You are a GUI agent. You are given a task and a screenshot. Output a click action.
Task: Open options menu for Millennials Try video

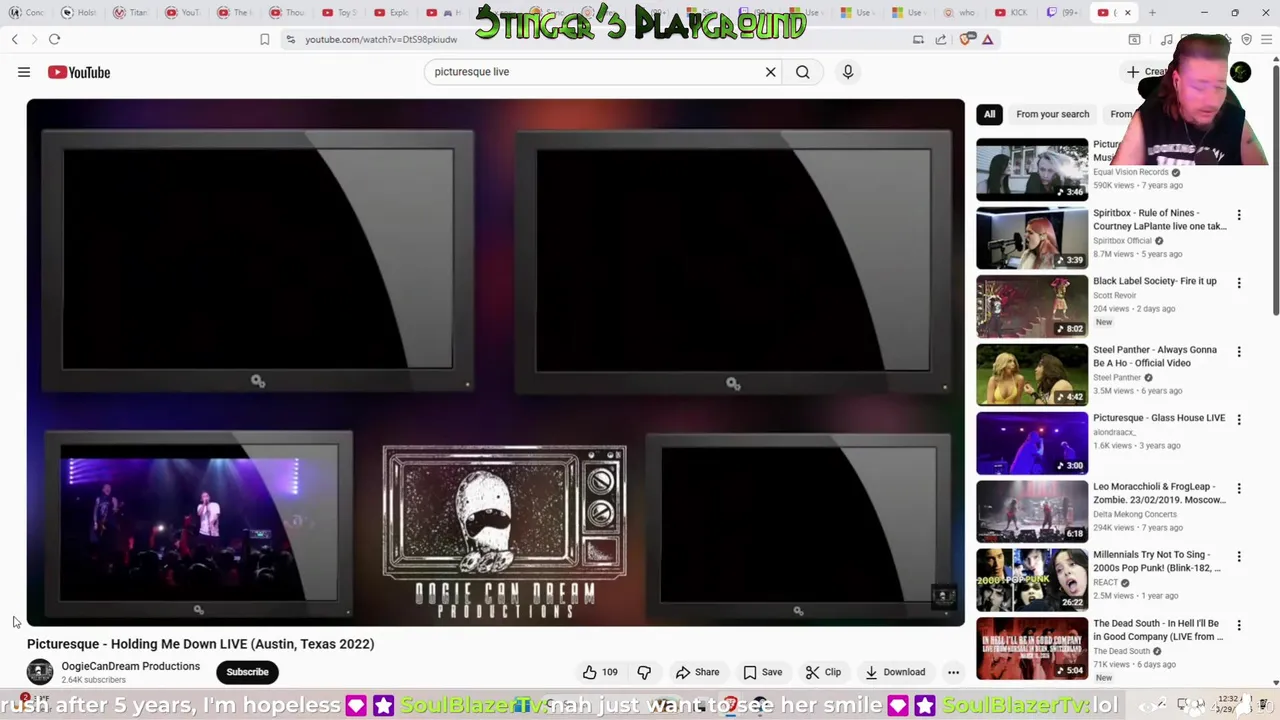(x=1239, y=557)
